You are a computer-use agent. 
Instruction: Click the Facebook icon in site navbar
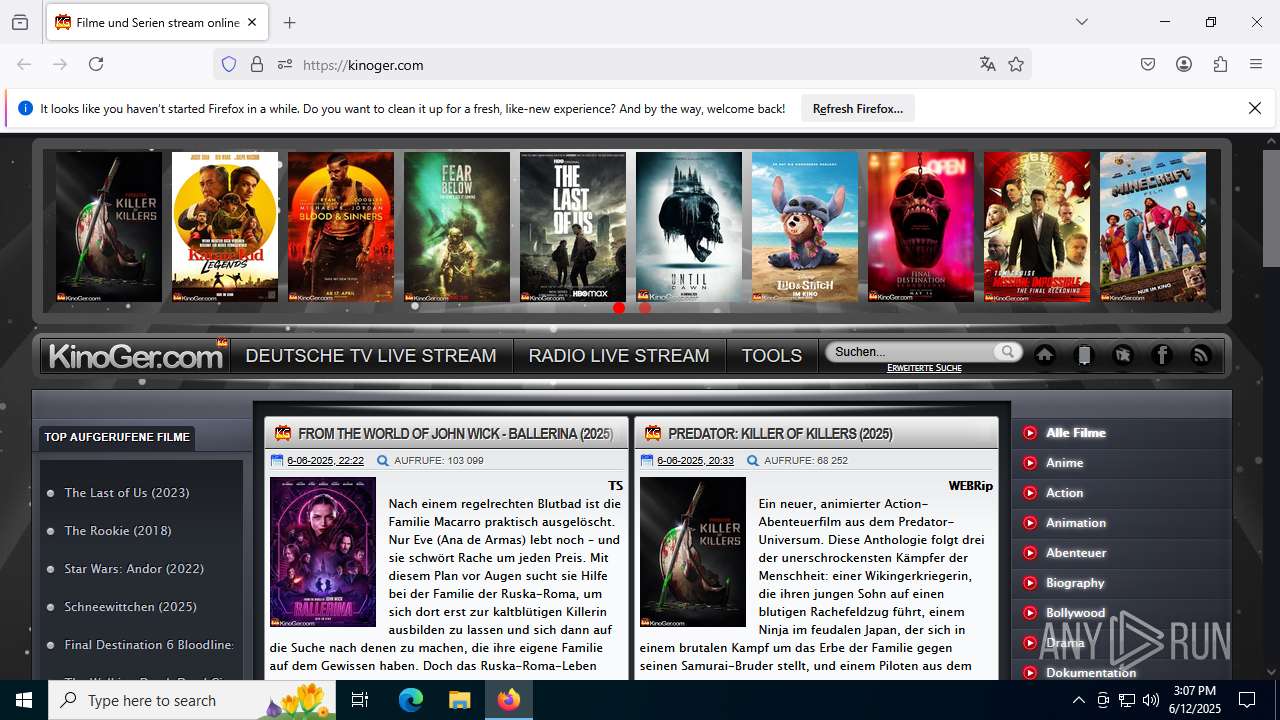tap(1162, 355)
